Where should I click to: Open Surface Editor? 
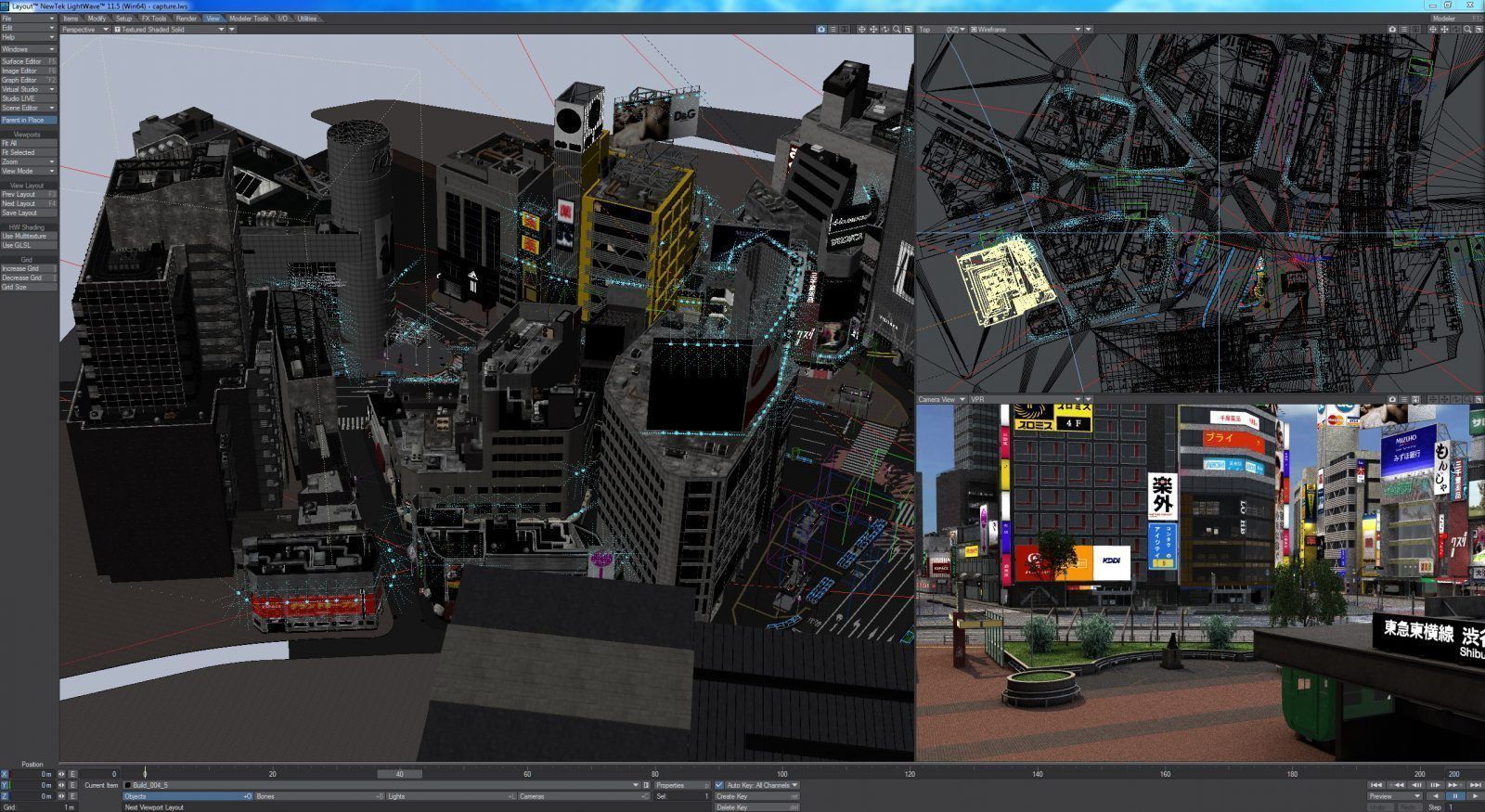point(29,61)
